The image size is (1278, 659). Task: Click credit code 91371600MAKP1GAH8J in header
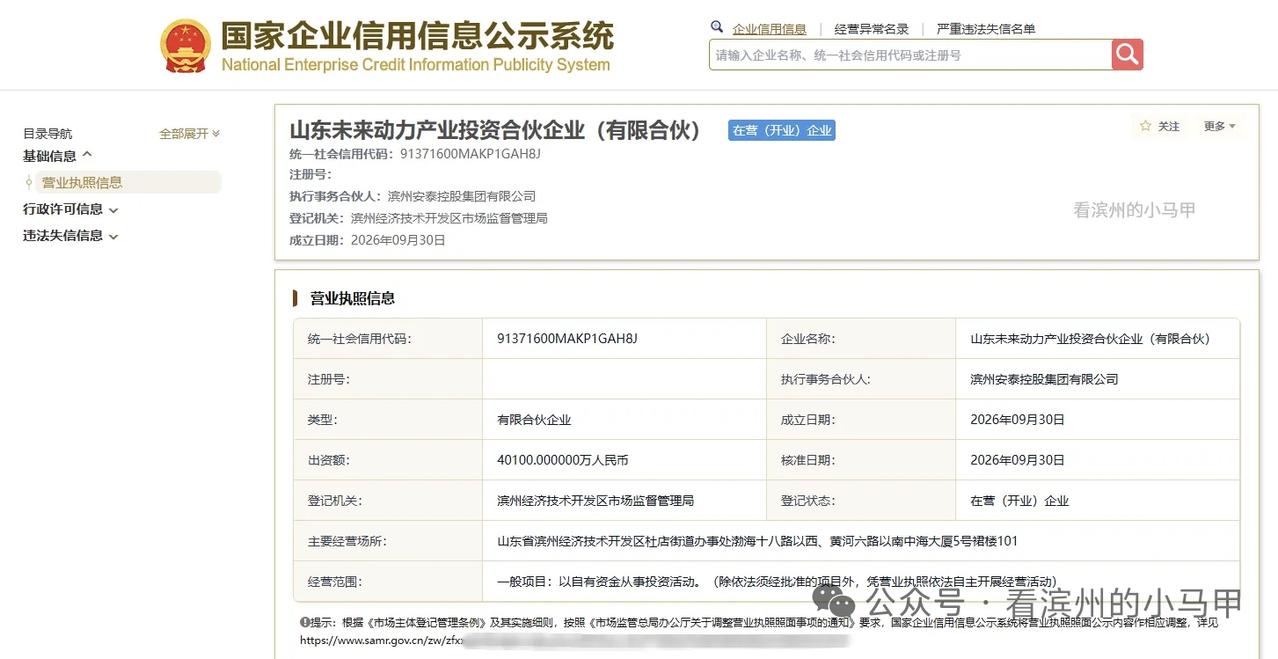click(470, 153)
